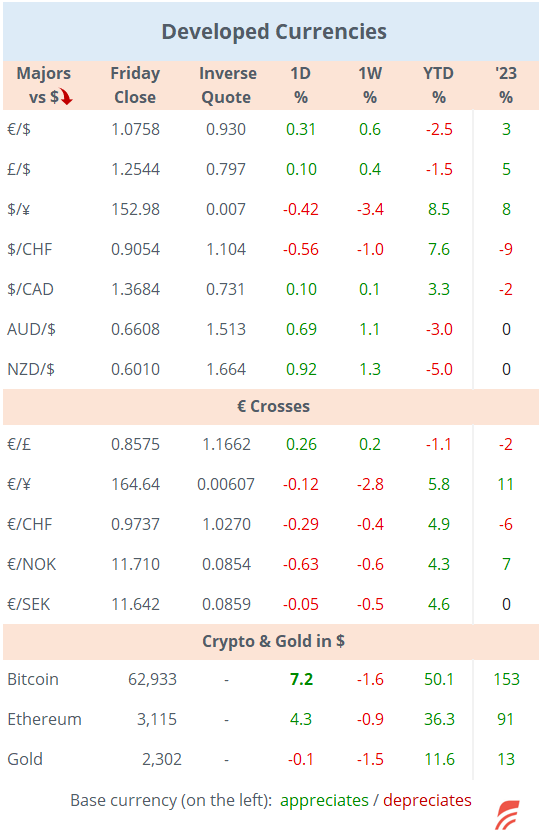Click the Developed Currencies title
This screenshot has height=835, width=539.
[274, 31]
